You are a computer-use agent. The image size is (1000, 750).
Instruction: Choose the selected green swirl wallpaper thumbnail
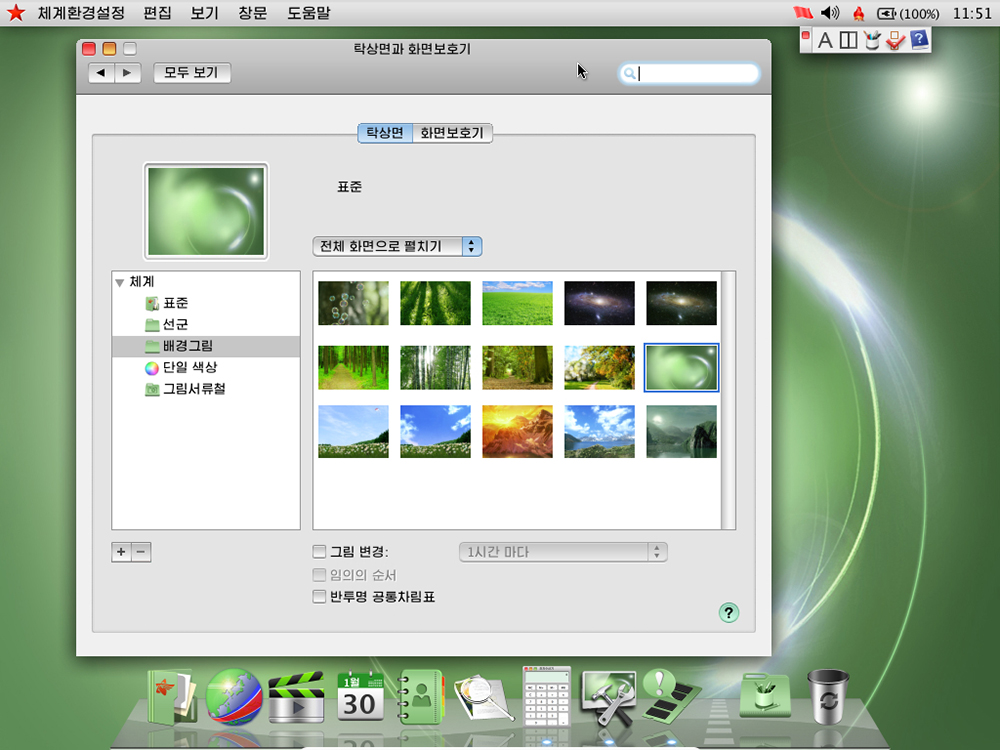pos(681,367)
